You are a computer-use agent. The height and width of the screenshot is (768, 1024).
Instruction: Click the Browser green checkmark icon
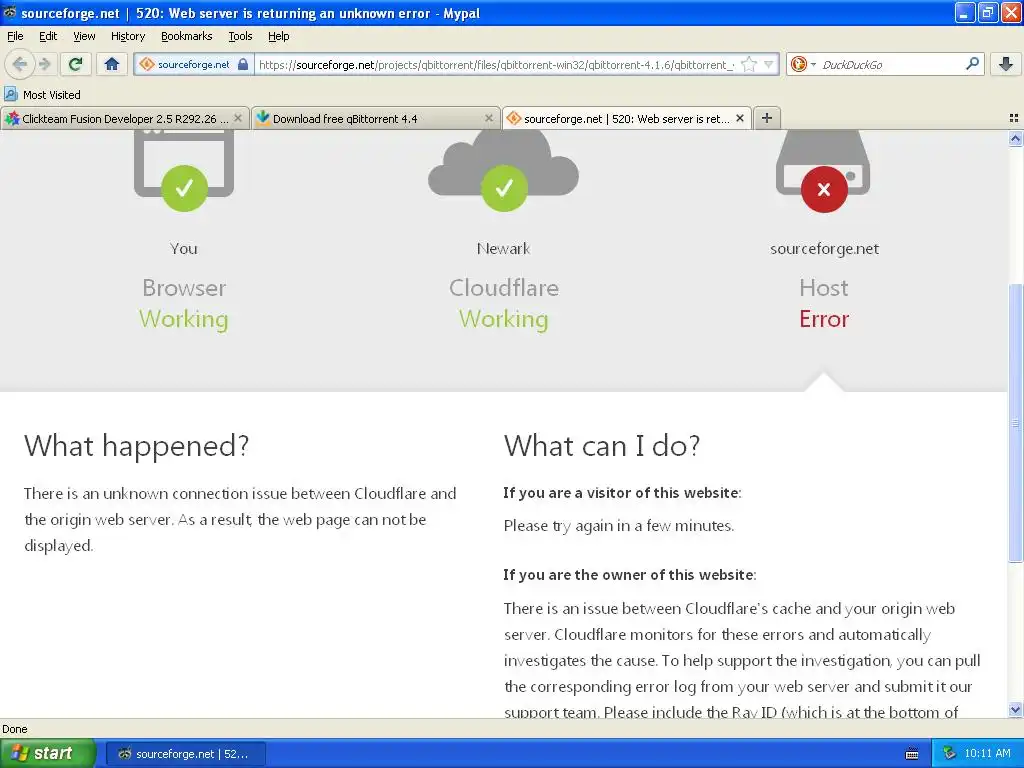pos(184,188)
